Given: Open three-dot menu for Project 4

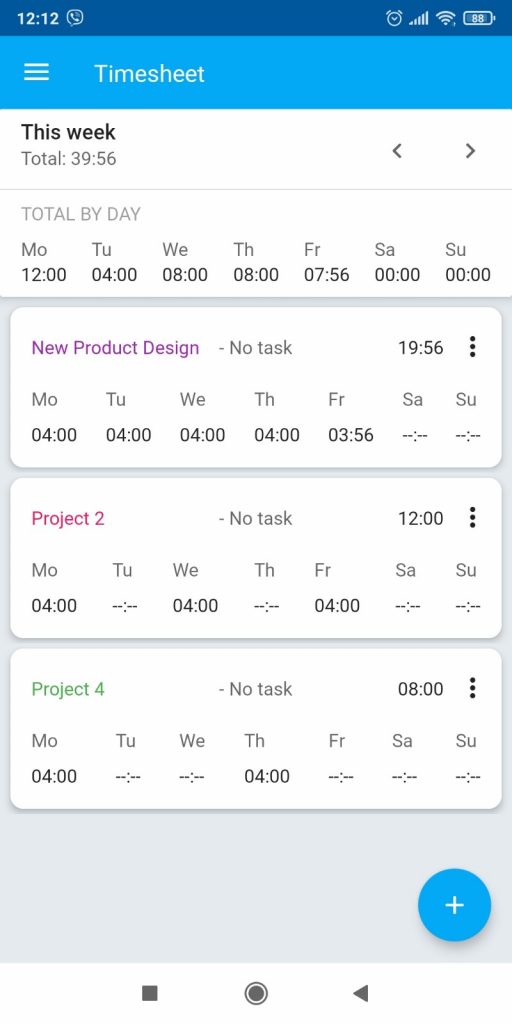Looking at the screenshot, I should [472, 688].
